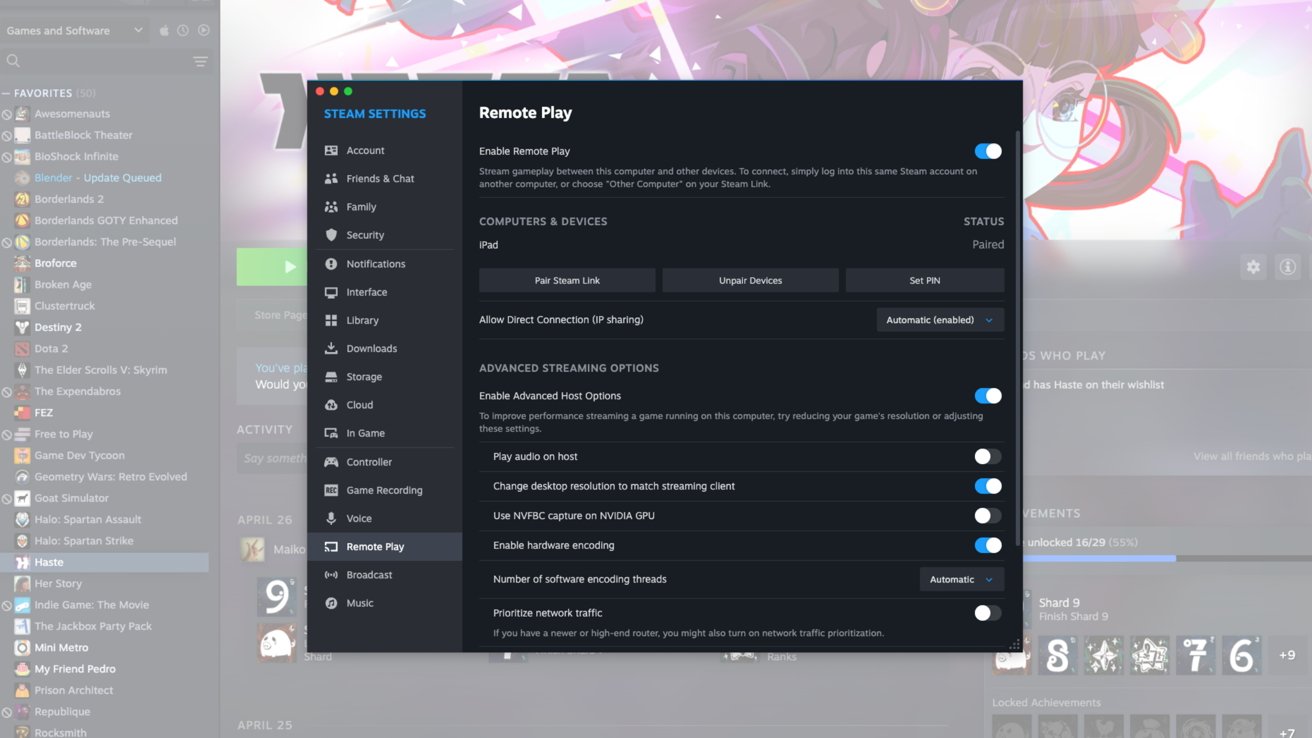Screen dimensions: 1312x738
Task: Select FEZ in library list
Action: (x=44, y=412)
